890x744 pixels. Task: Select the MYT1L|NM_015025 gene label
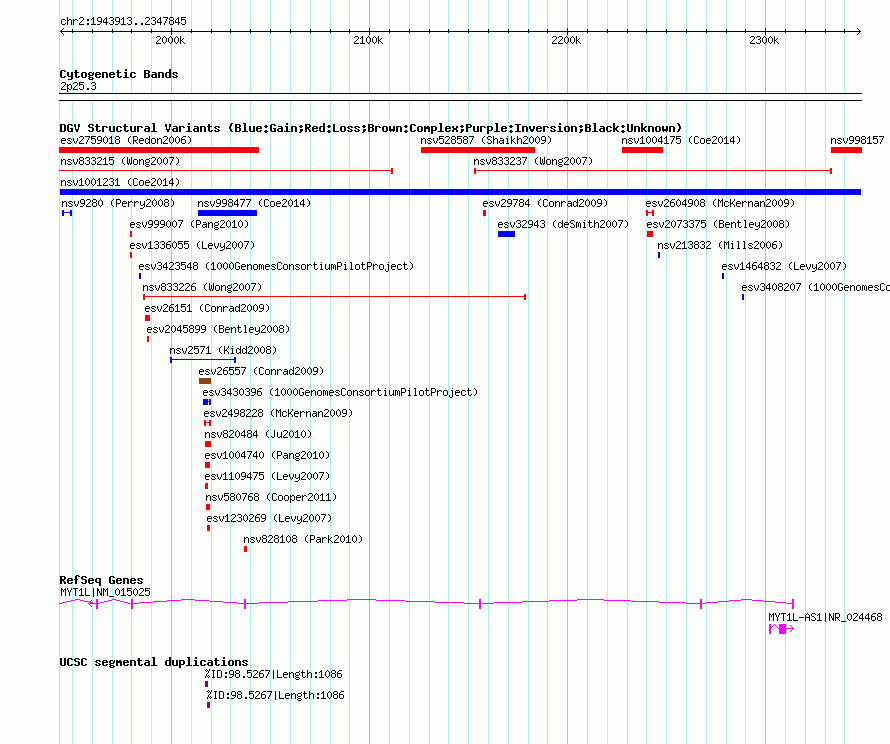[105, 592]
